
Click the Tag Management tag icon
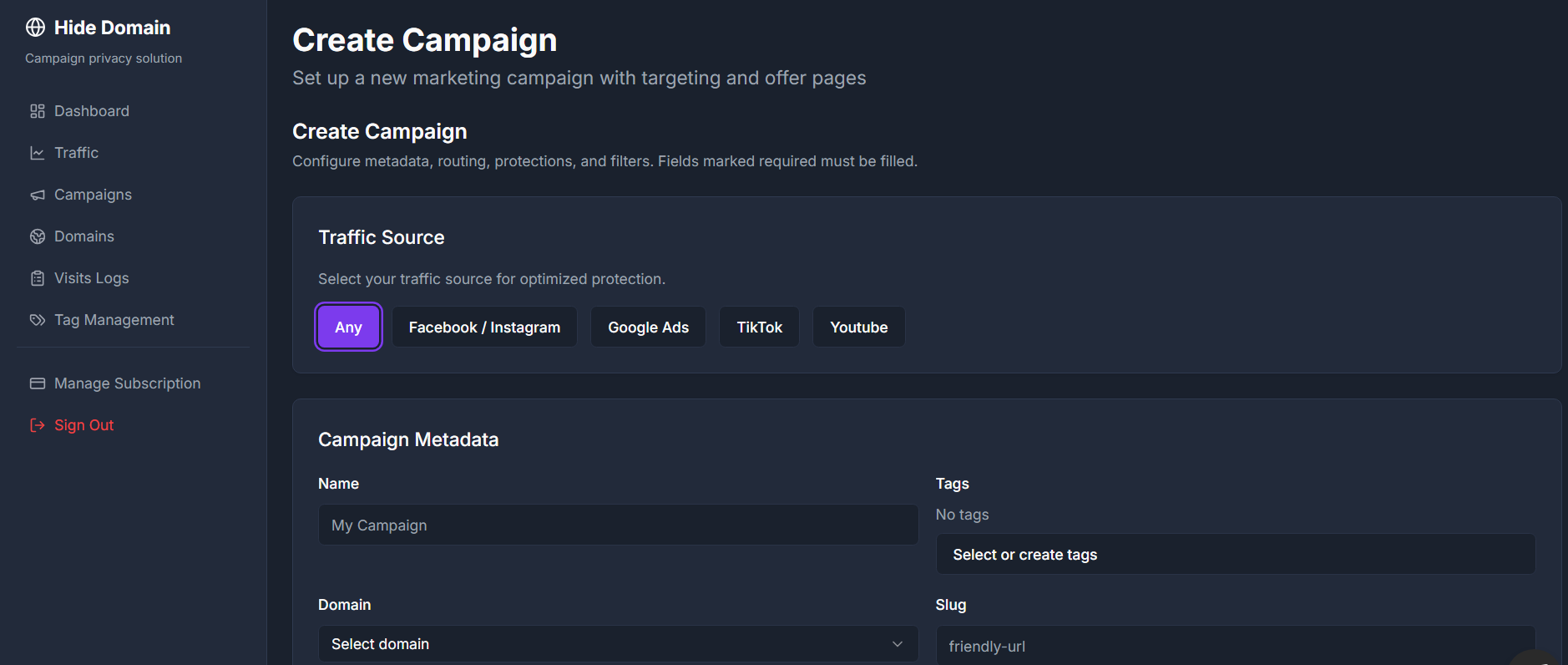[38, 320]
